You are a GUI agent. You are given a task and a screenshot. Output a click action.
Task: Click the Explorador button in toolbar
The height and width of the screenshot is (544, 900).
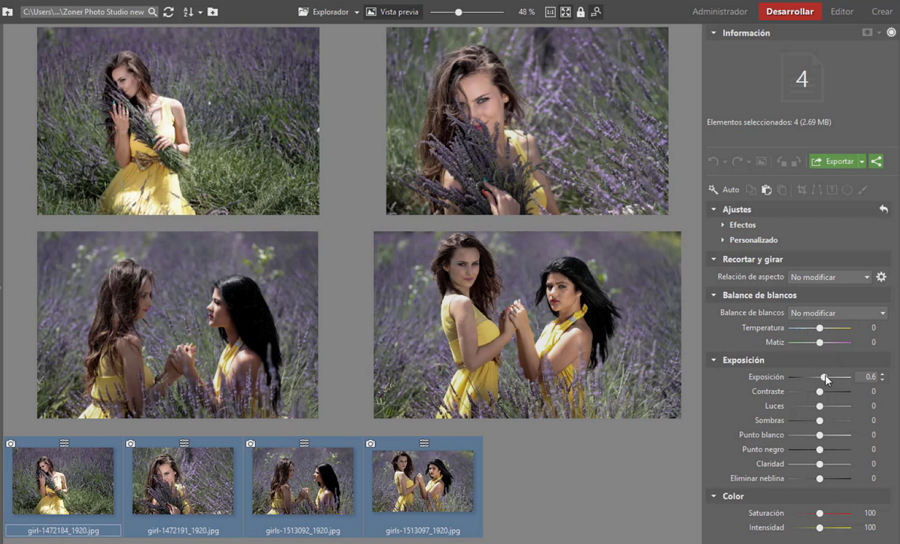click(x=329, y=12)
